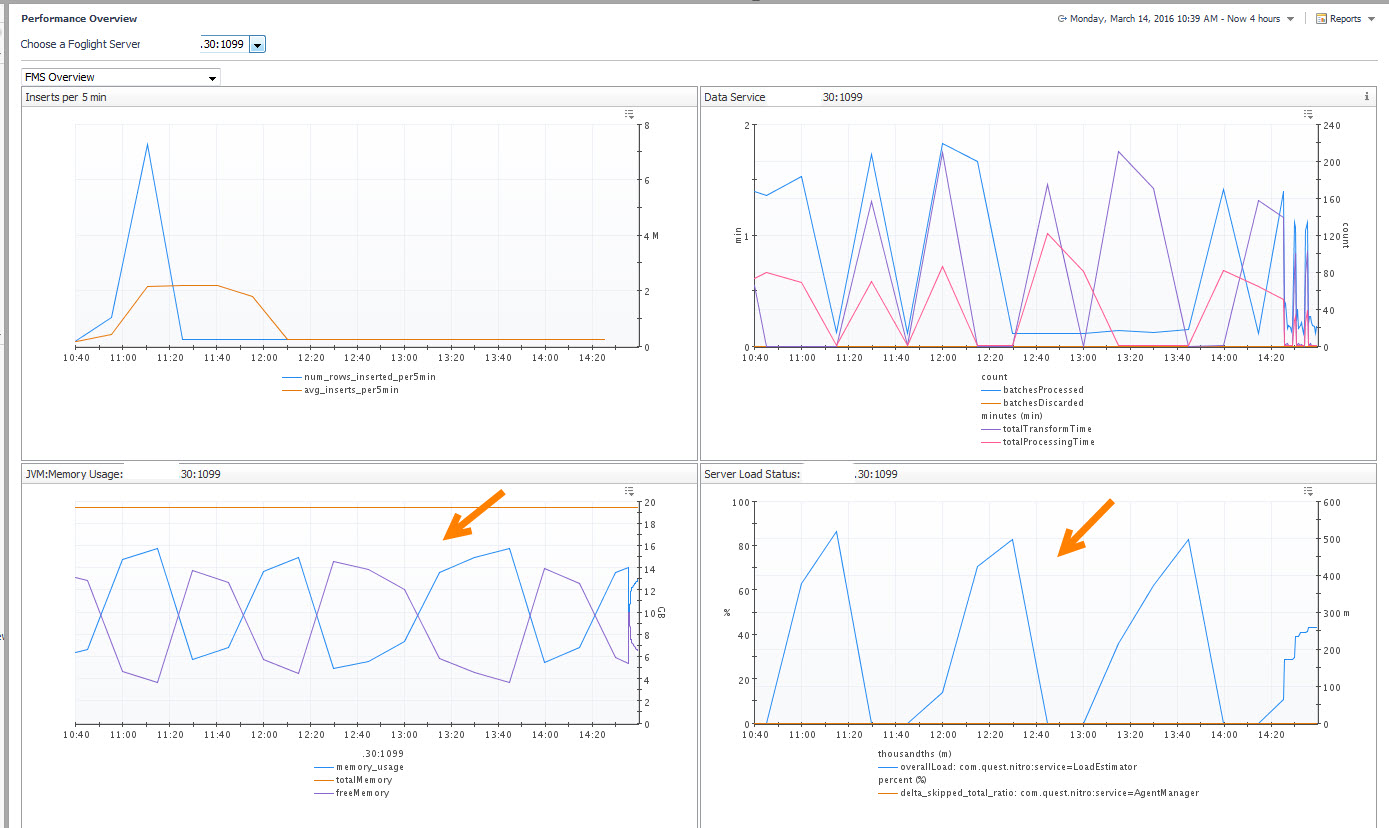Click the Foglight Server field showing .30:1099

tap(223, 44)
